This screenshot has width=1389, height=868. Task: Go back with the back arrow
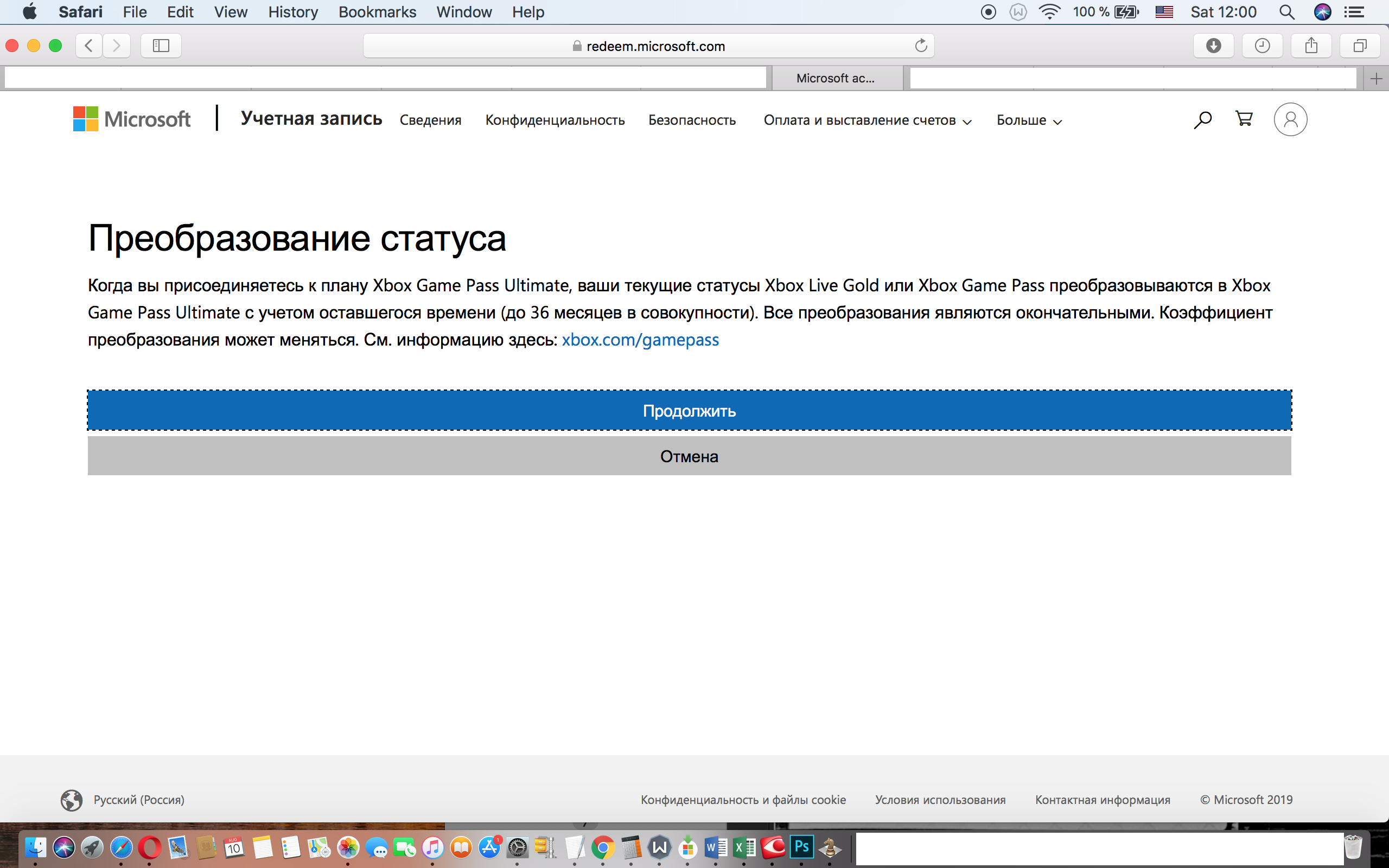point(89,46)
